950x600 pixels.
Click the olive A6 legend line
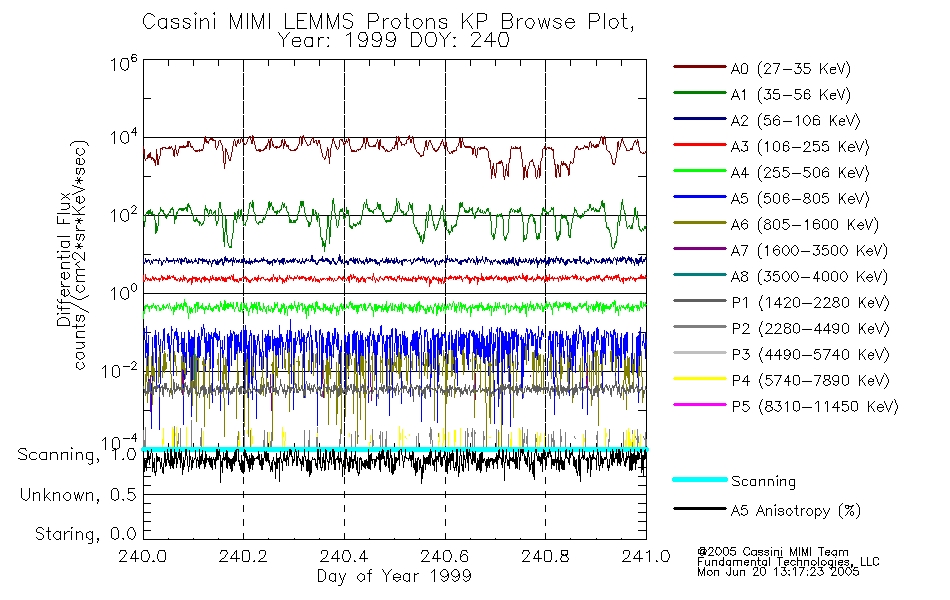pos(700,223)
